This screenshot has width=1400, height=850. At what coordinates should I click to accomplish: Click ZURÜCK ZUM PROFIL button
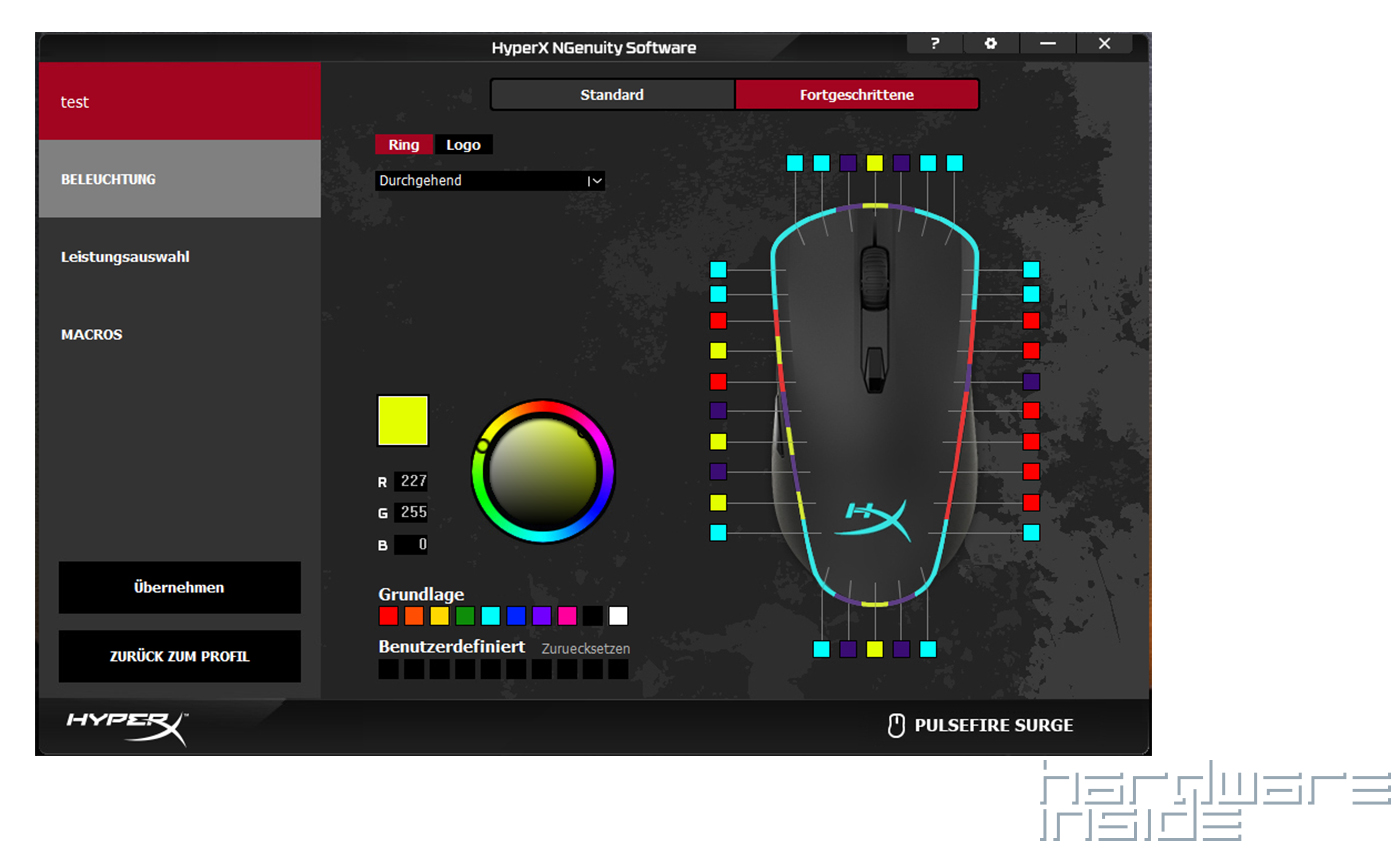179,656
